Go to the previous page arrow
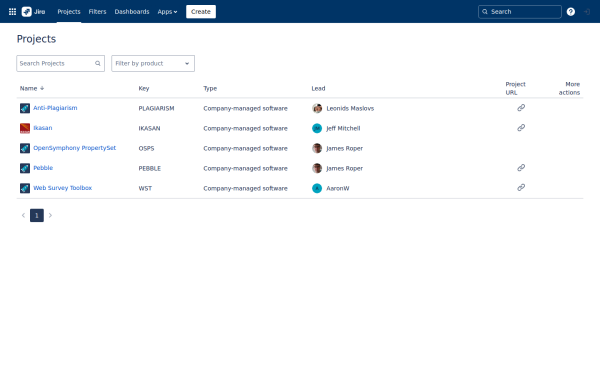600x375 pixels. tap(23, 215)
